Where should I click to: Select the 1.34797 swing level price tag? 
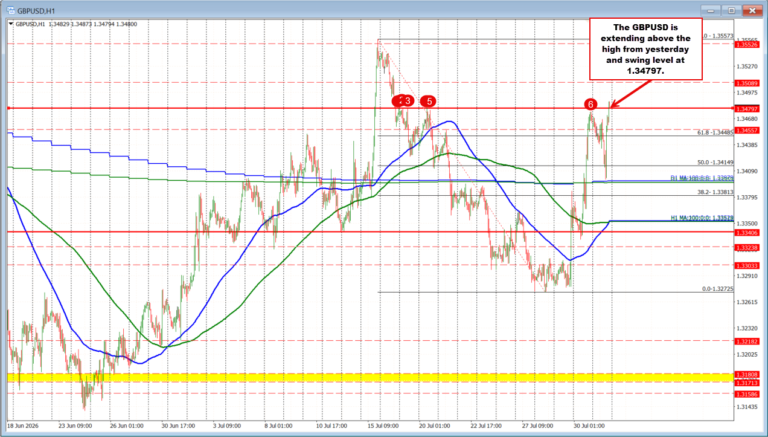point(746,109)
